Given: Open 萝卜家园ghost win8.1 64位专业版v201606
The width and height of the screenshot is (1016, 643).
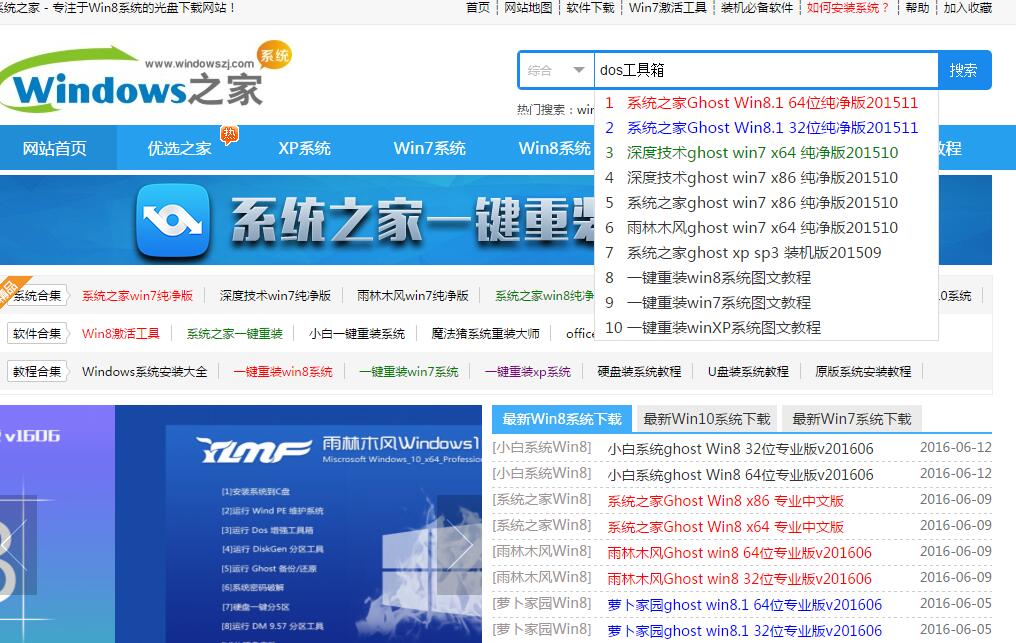Looking at the screenshot, I should (x=745, y=604).
